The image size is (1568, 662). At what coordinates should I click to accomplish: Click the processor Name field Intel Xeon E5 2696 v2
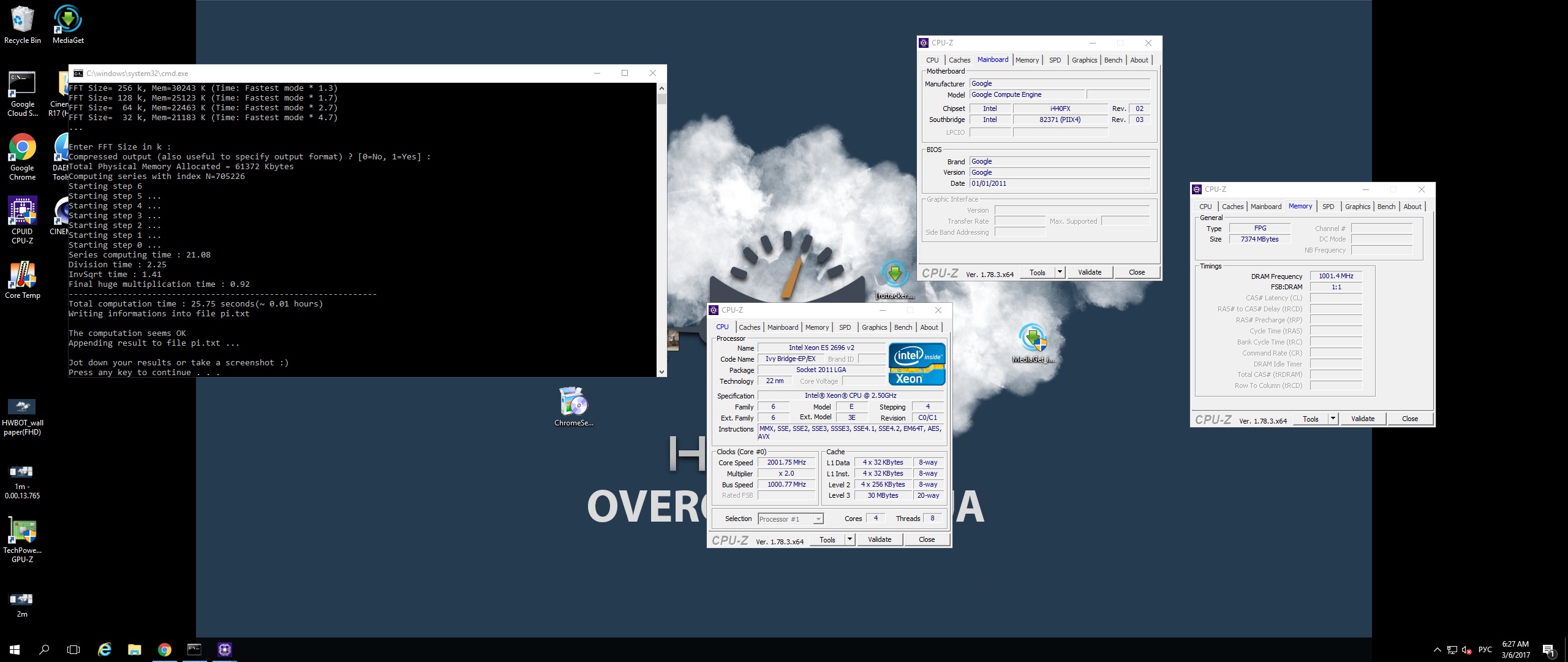tap(821, 348)
